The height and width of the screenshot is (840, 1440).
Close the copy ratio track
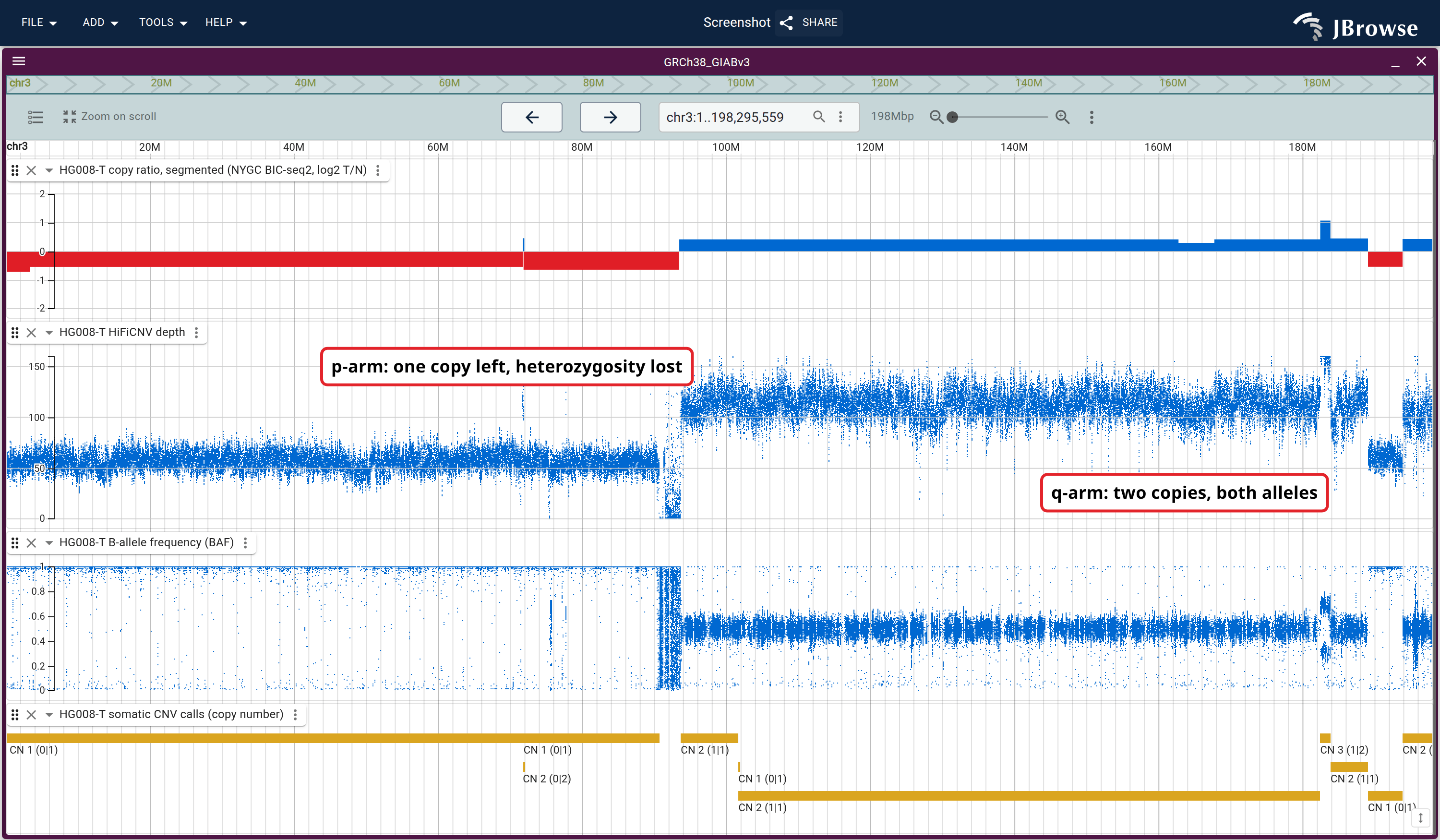[x=31, y=170]
